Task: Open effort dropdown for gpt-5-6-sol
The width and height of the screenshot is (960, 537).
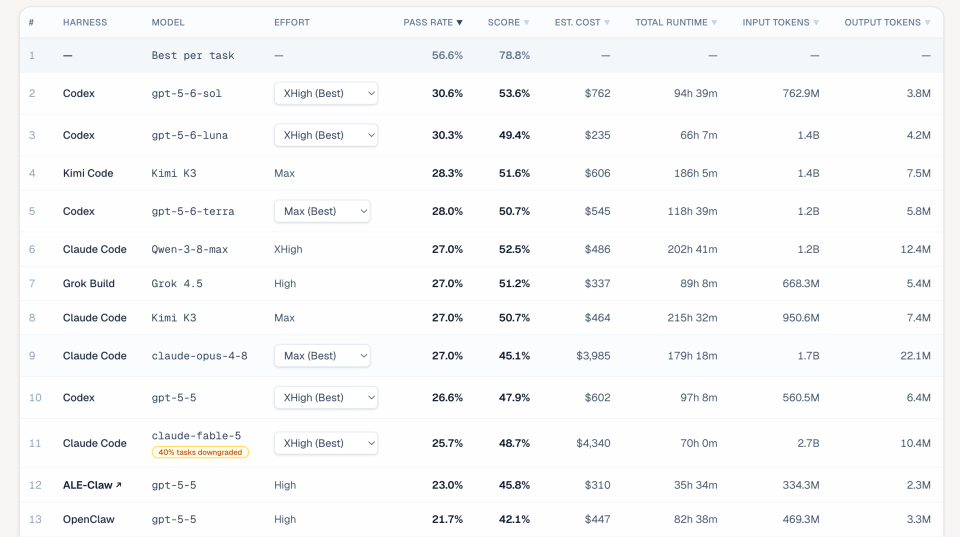Action: click(x=326, y=93)
